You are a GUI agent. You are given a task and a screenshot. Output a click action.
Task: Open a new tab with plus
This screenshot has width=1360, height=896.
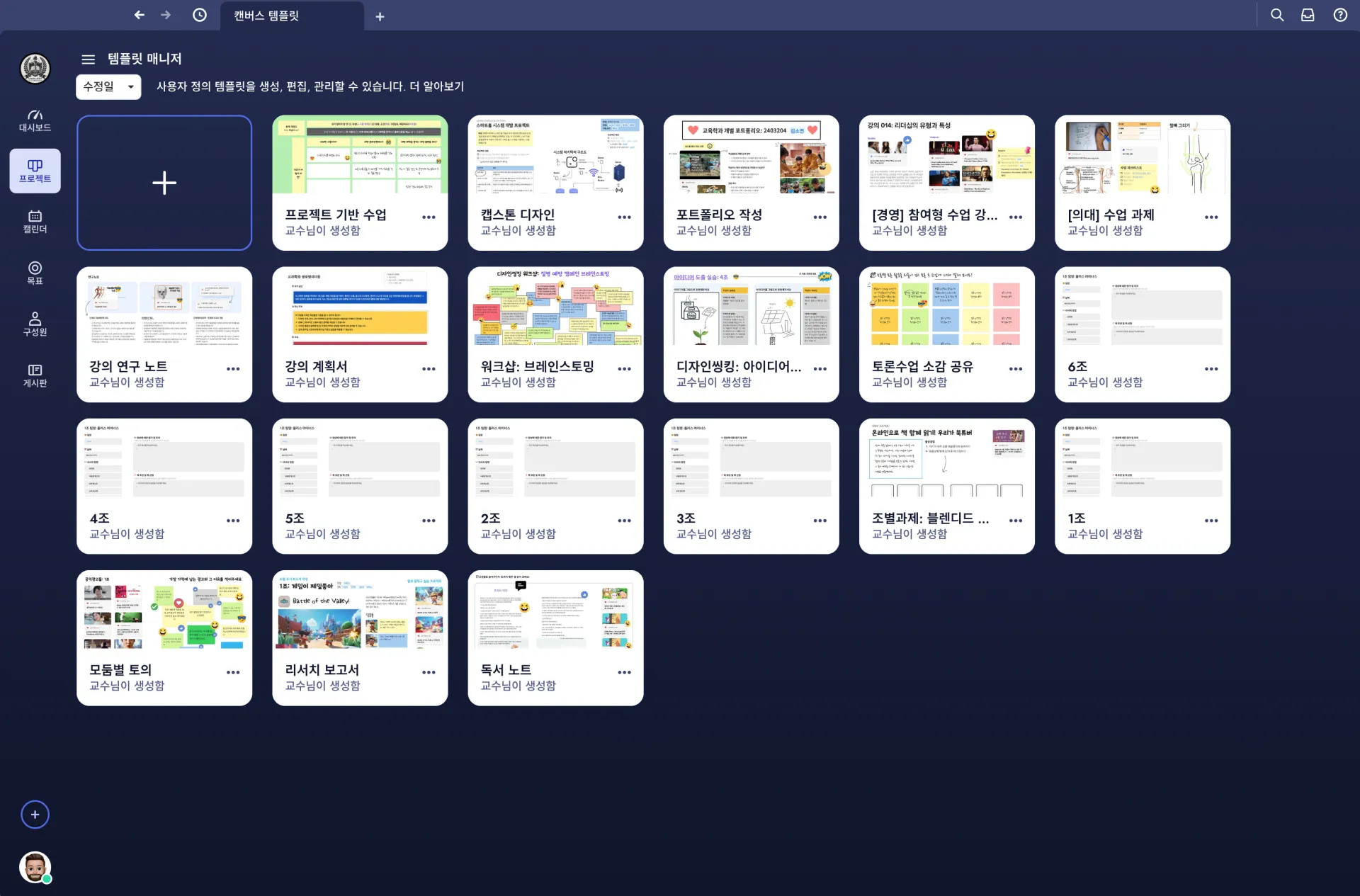[380, 16]
